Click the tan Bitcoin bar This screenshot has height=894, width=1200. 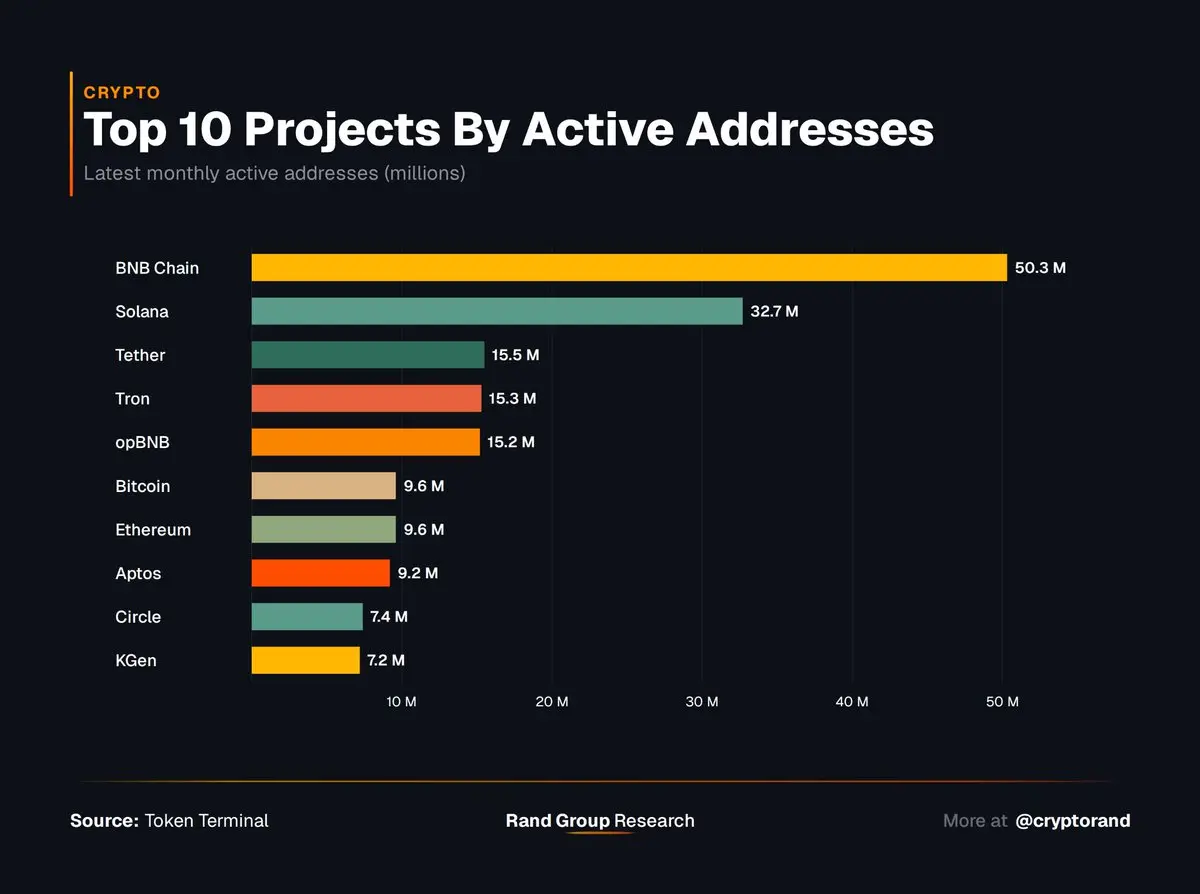click(x=323, y=486)
